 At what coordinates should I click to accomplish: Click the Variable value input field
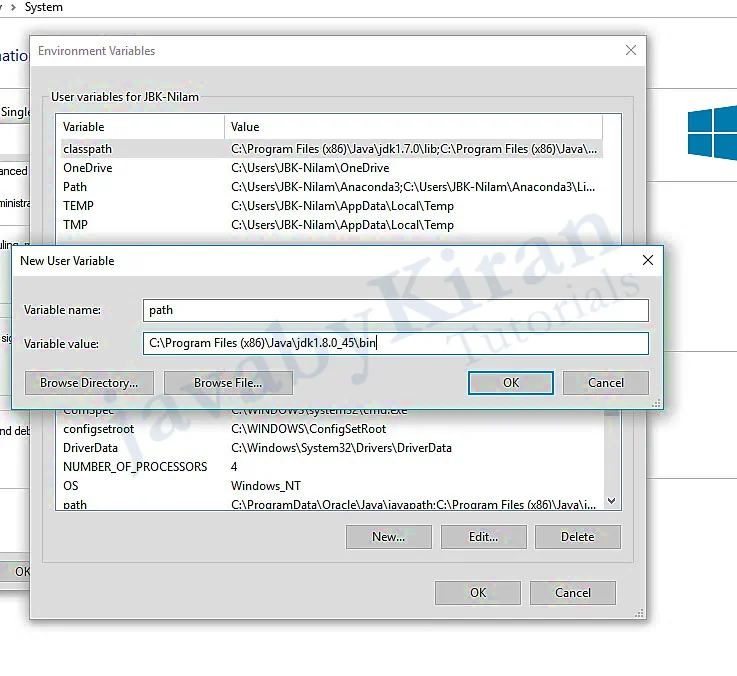[396, 343]
